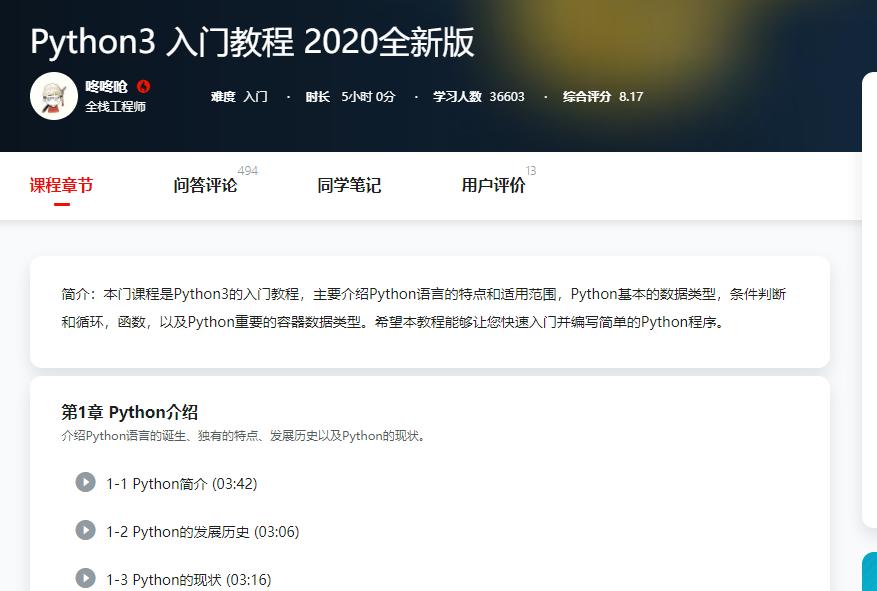Click the red flame badge beside 咚咚呛

click(143, 87)
